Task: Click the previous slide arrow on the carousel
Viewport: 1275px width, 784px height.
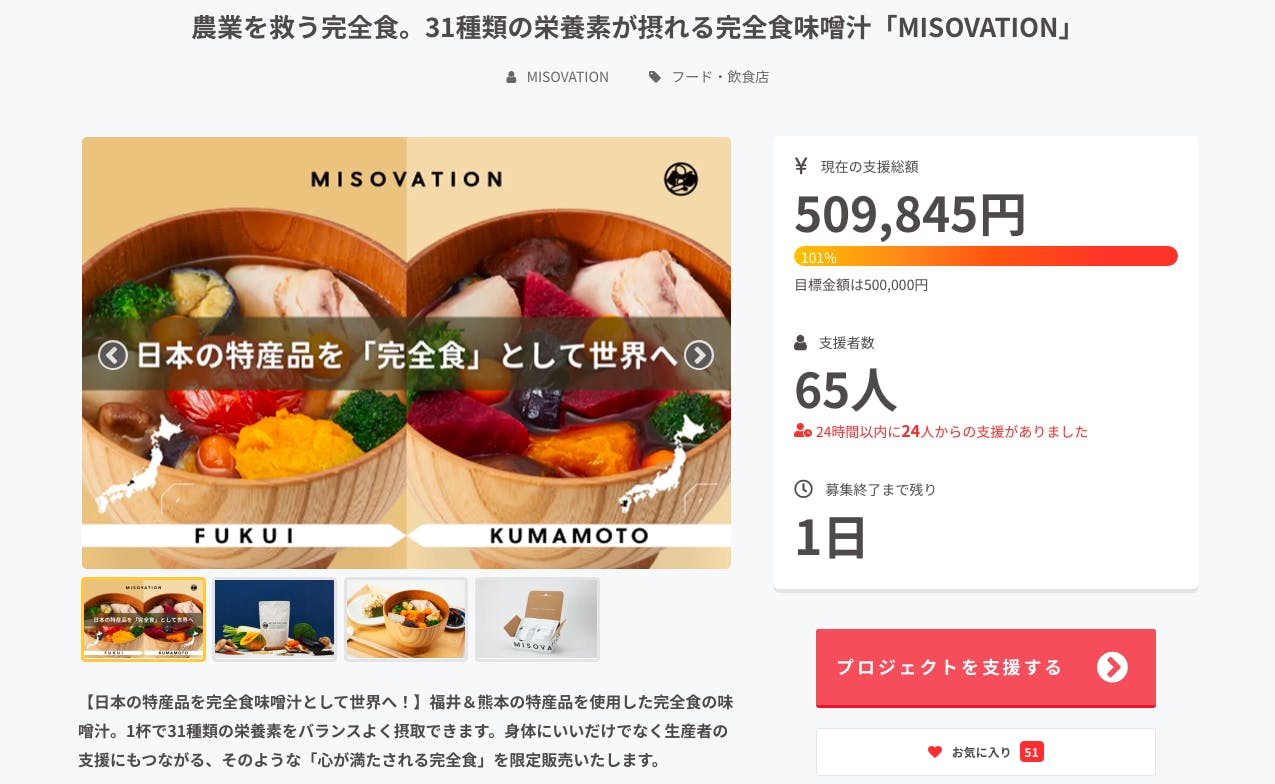Action: (113, 355)
